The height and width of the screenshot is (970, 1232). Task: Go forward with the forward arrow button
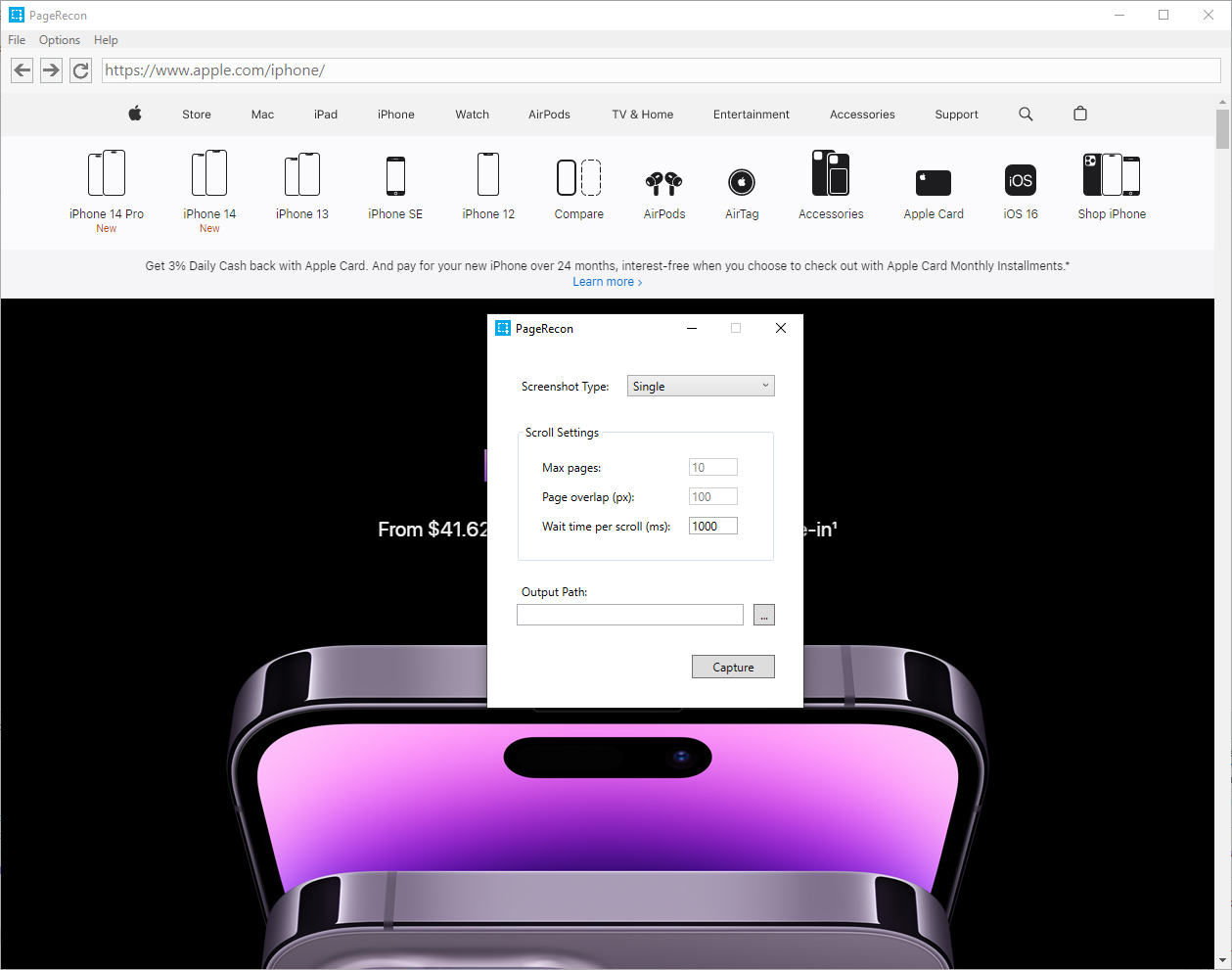(52, 70)
